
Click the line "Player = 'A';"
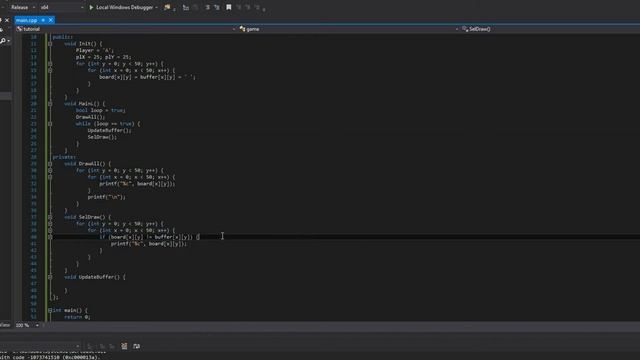[x=94, y=50]
